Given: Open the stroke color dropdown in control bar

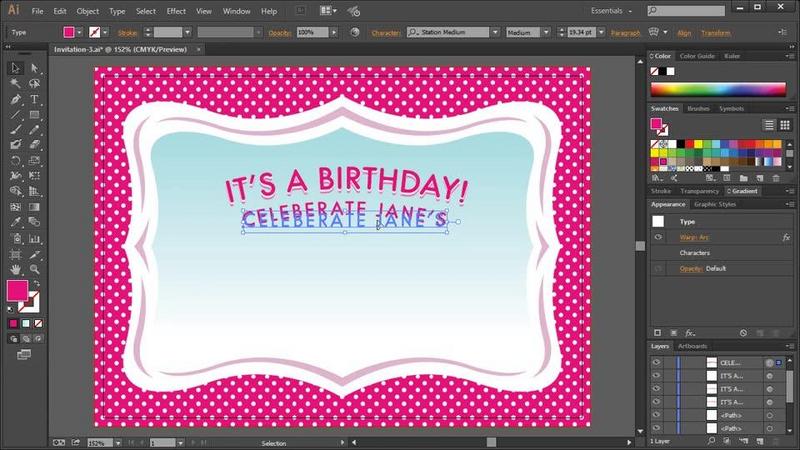Looking at the screenshot, I should 105,32.
